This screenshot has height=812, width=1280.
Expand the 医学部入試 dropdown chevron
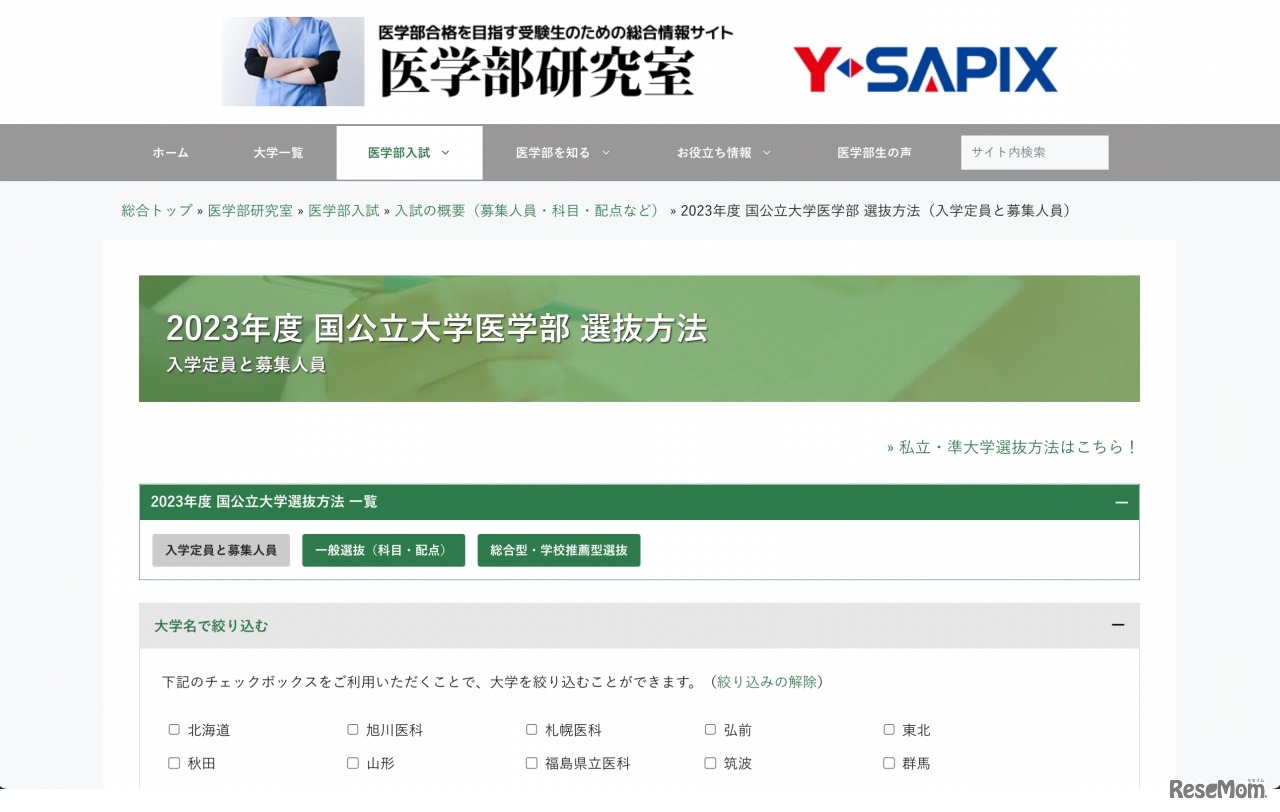pyautogui.click(x=445, y=153)
